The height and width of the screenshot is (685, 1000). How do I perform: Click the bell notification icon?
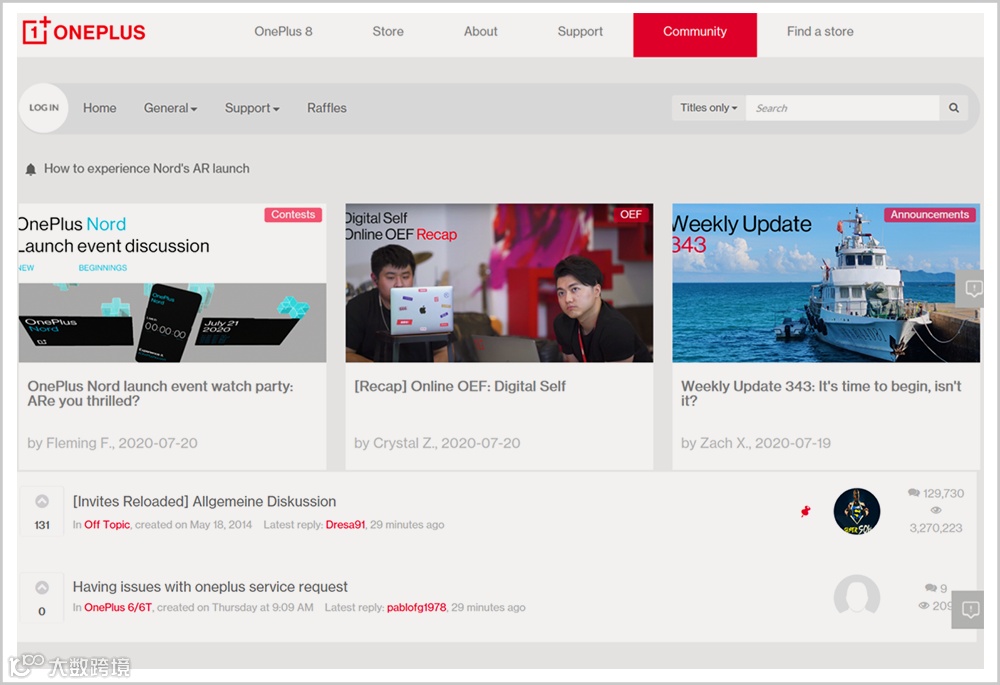tap(31, 169)
